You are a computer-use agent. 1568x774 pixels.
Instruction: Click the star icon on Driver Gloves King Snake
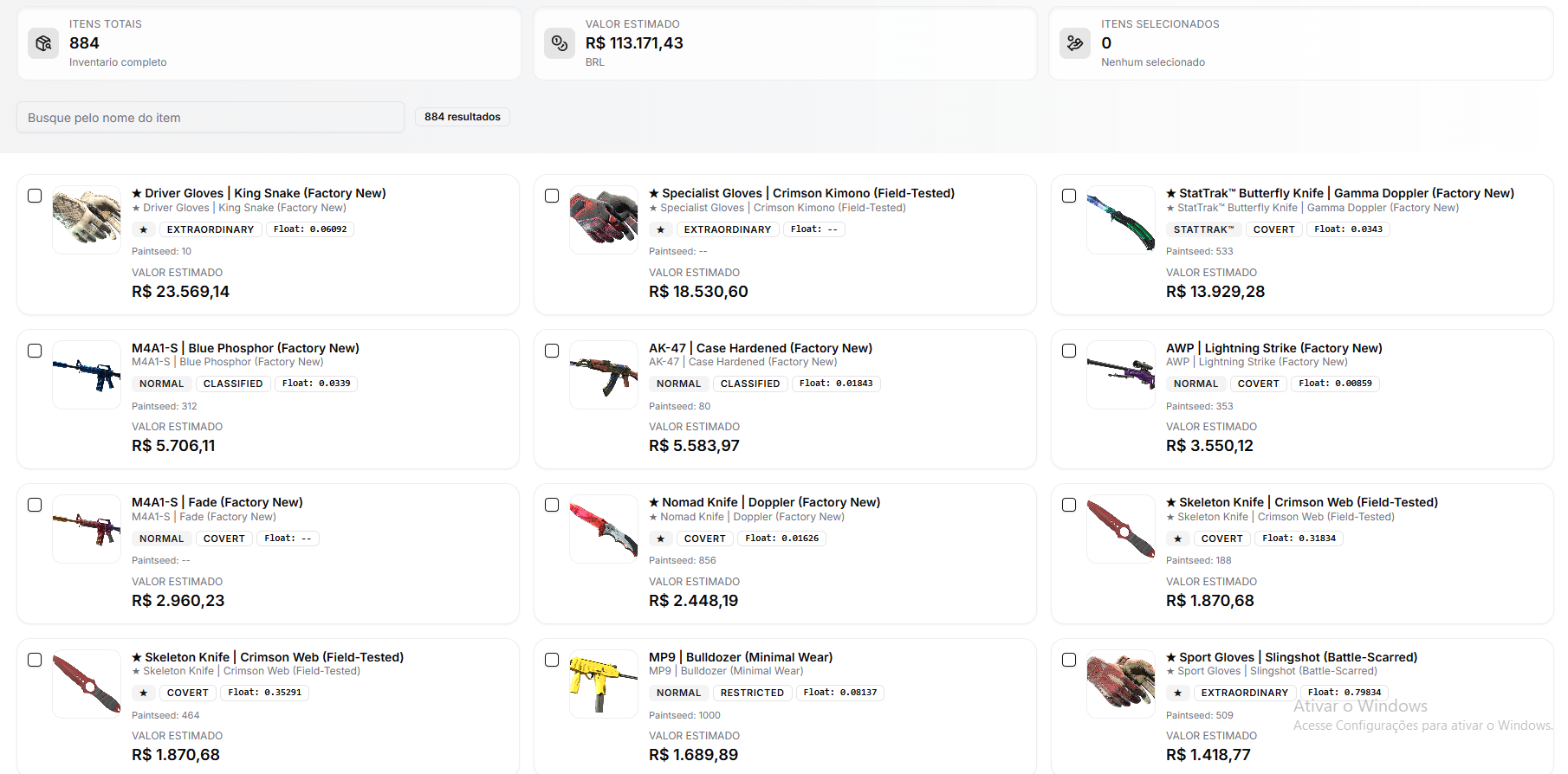[x=143, y=229]
